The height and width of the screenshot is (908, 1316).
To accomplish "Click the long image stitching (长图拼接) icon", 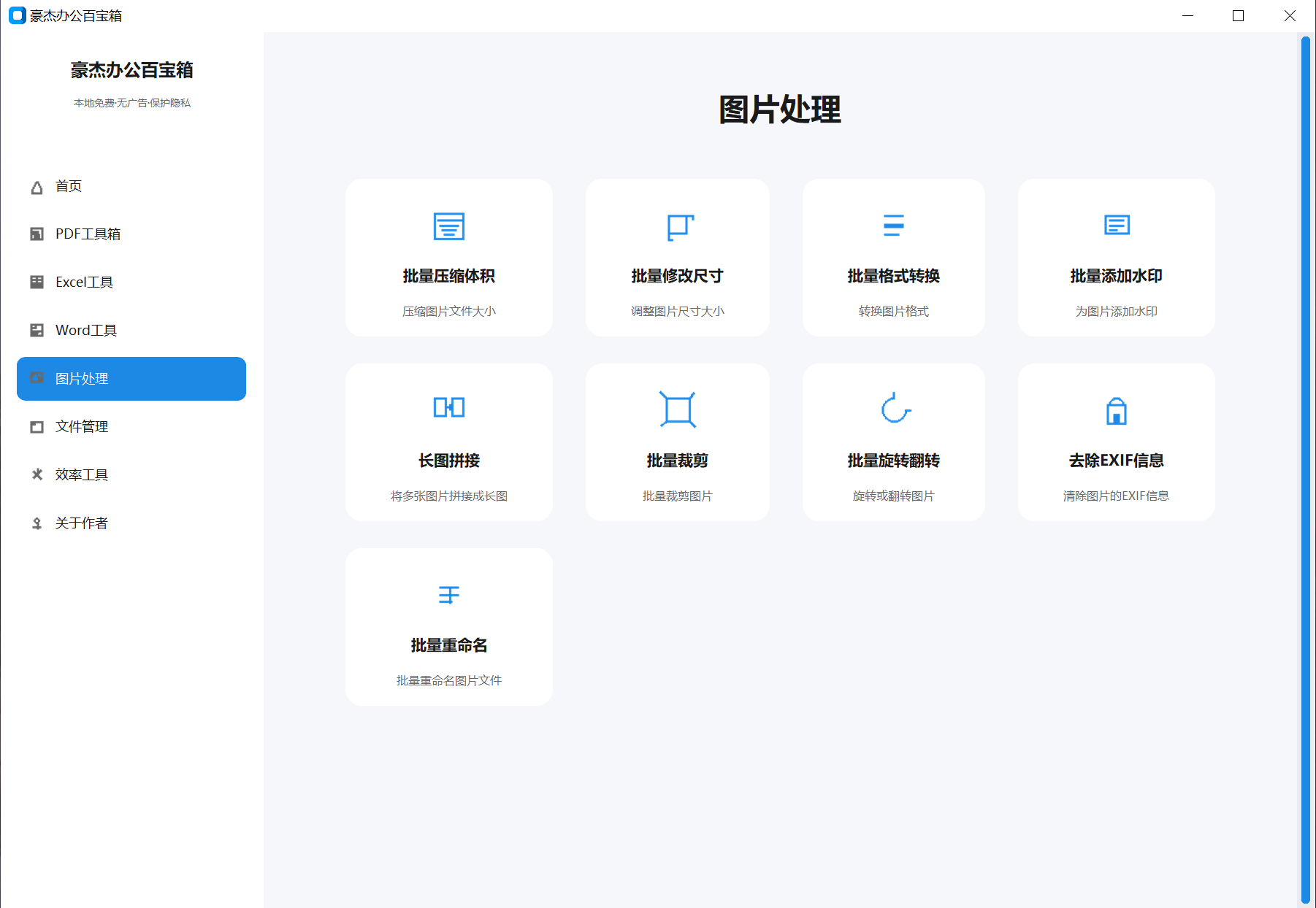I will (x=449, y=407).
